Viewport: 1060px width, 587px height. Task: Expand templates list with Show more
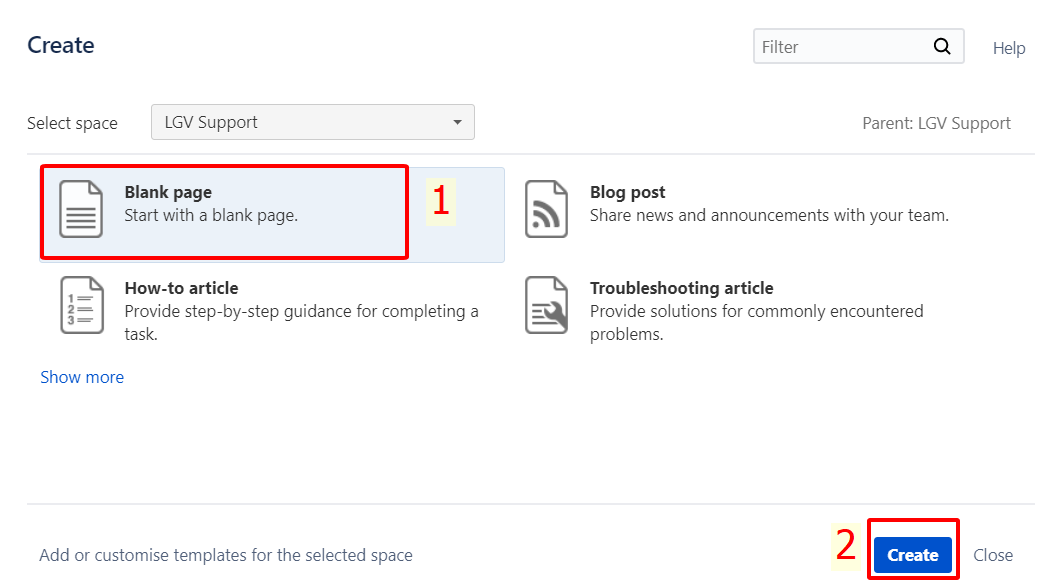point(82,377)
